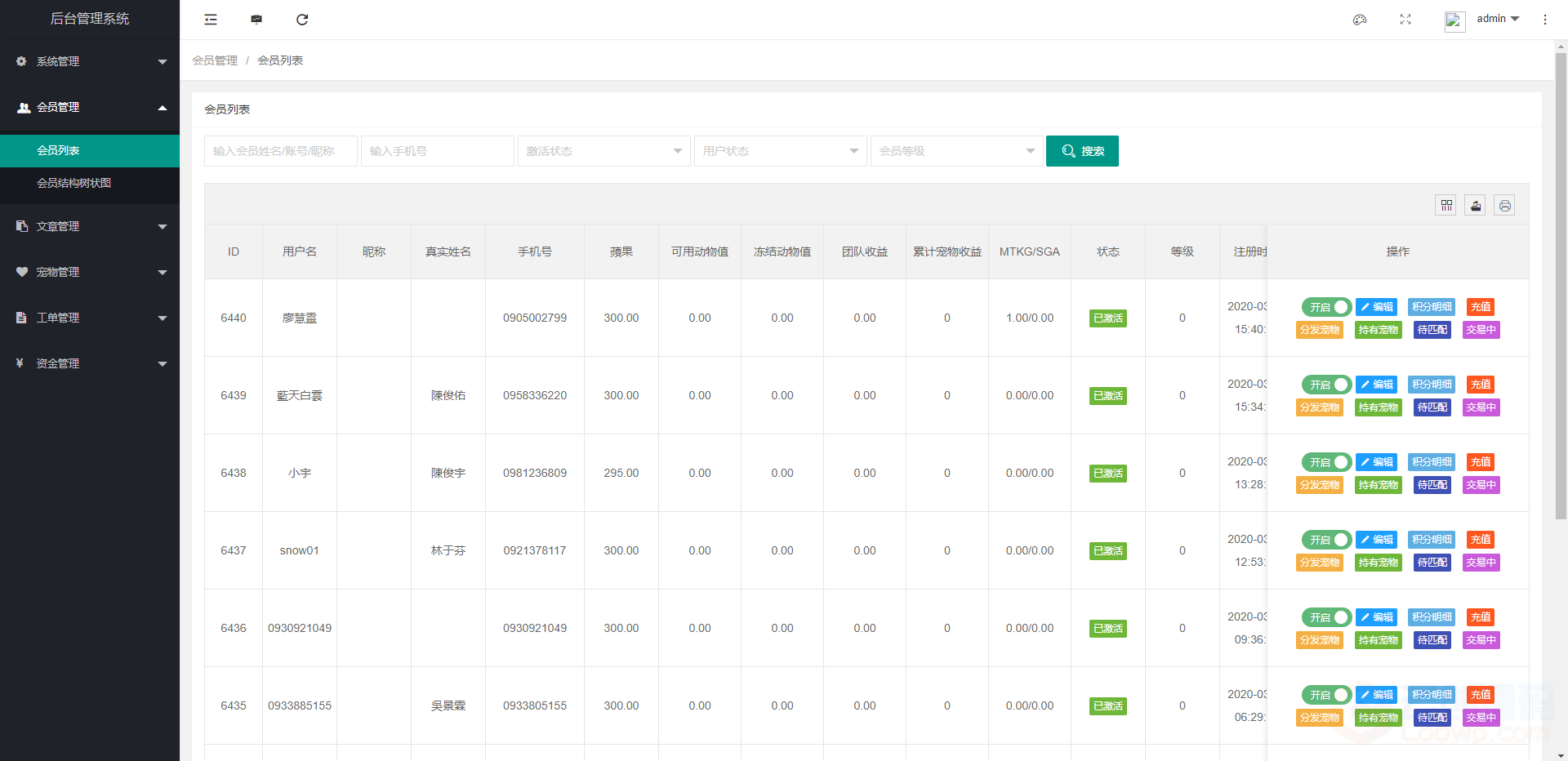Click the 后台管理系统 title logo
Image resolution: width=1568 pixels, height=761 pixels.
pyautogui.click(x=90, y=19)
